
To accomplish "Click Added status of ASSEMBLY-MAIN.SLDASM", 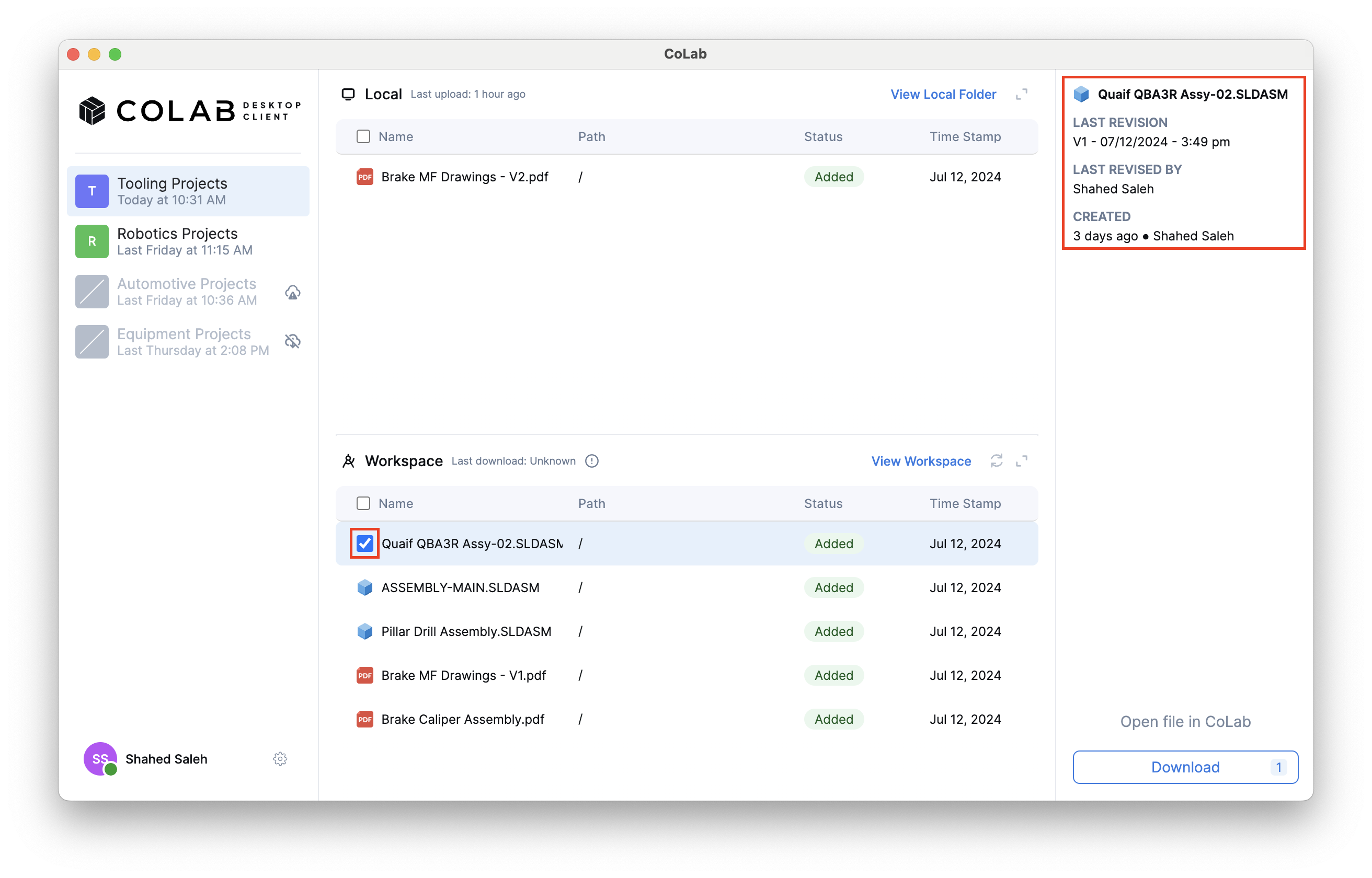I will [833, 587].
